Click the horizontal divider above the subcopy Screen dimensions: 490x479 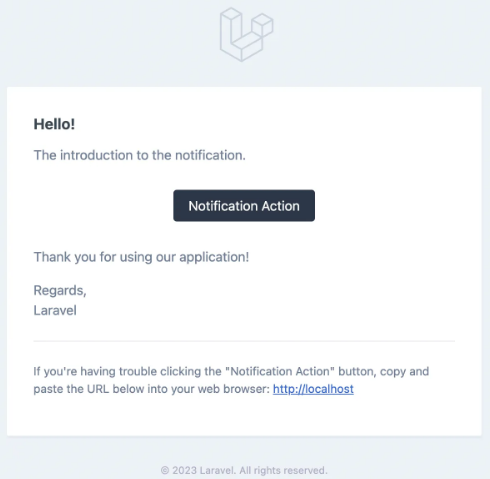coord(244,341)
